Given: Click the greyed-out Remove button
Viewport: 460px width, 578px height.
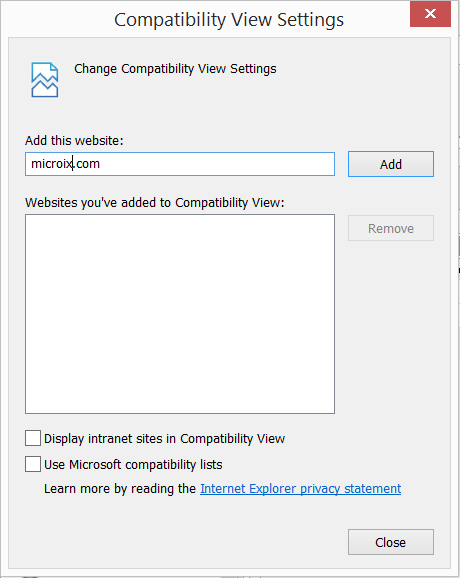Looking at the screenshot, I should (391, 228).
